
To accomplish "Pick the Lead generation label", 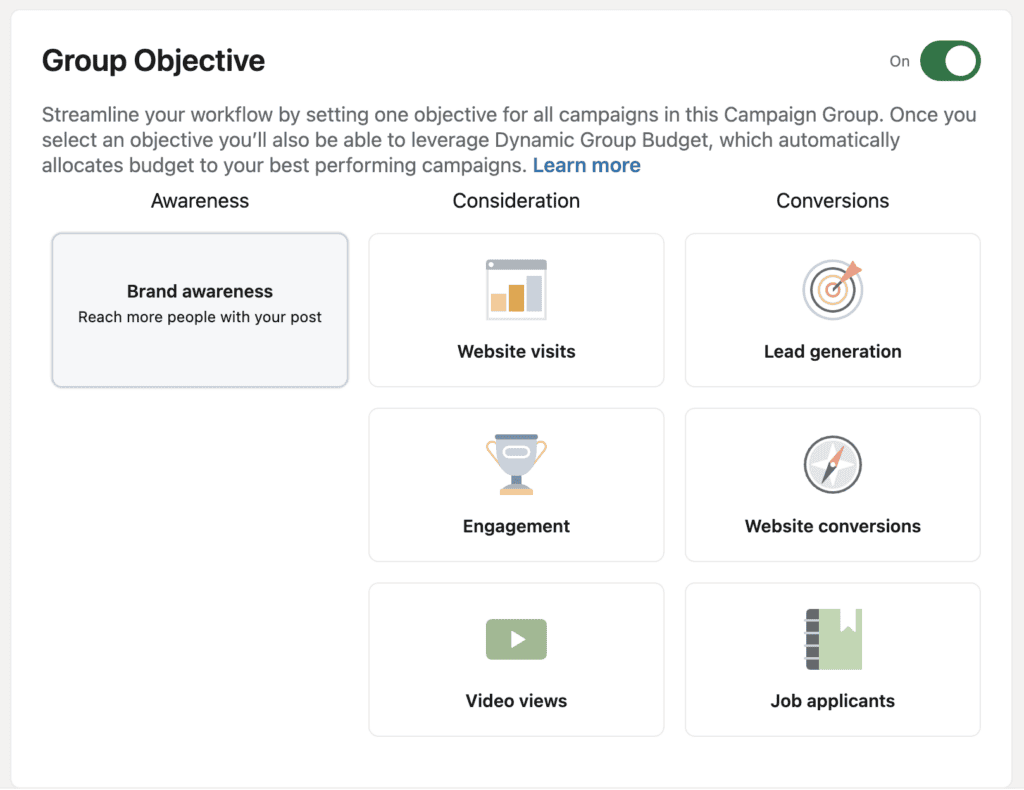I will (x=833, y=351).
